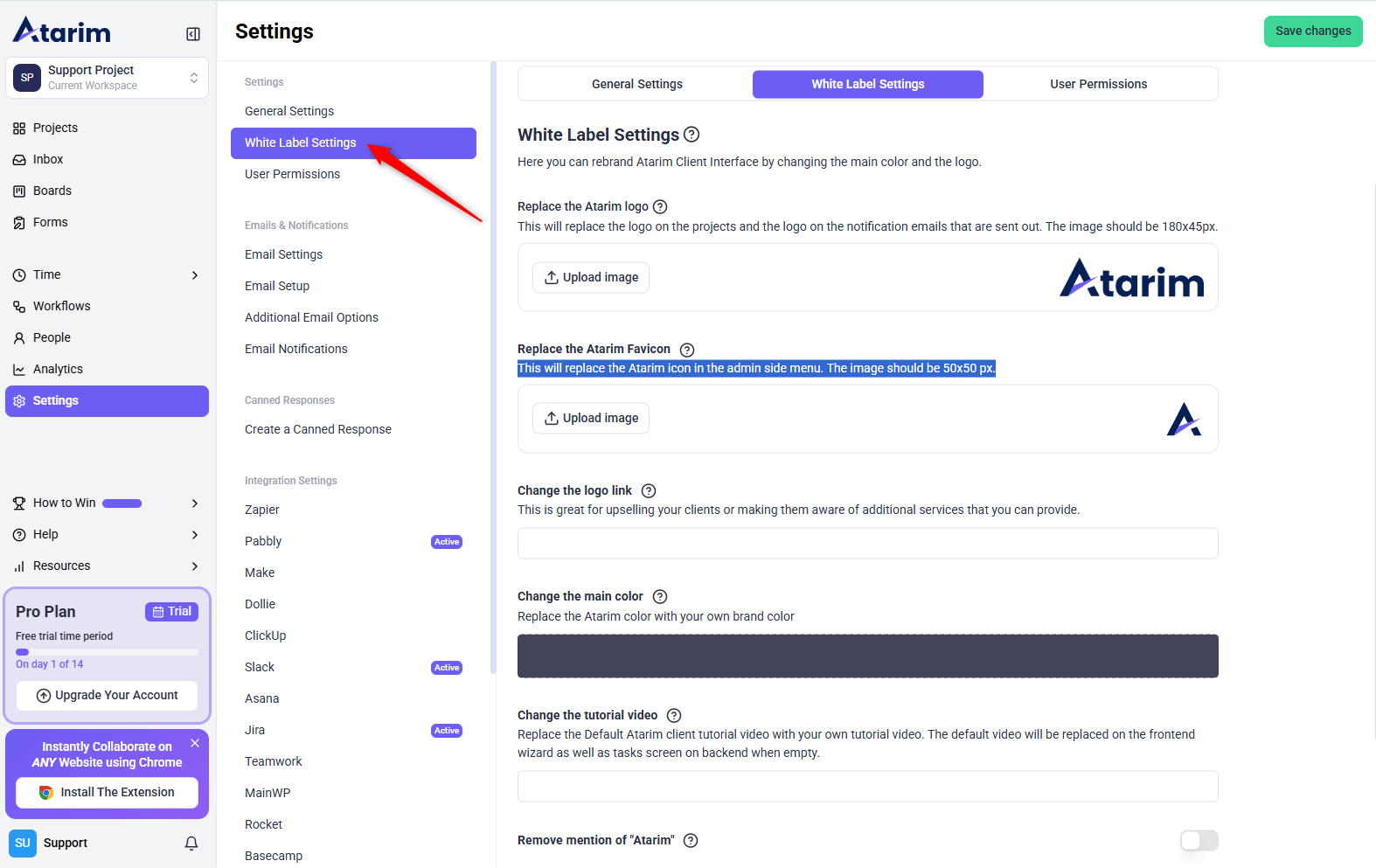This screenshot has height=868, width=1376.
Task: Click Upload image for the Atarim logo
Action: click(591, 277)
